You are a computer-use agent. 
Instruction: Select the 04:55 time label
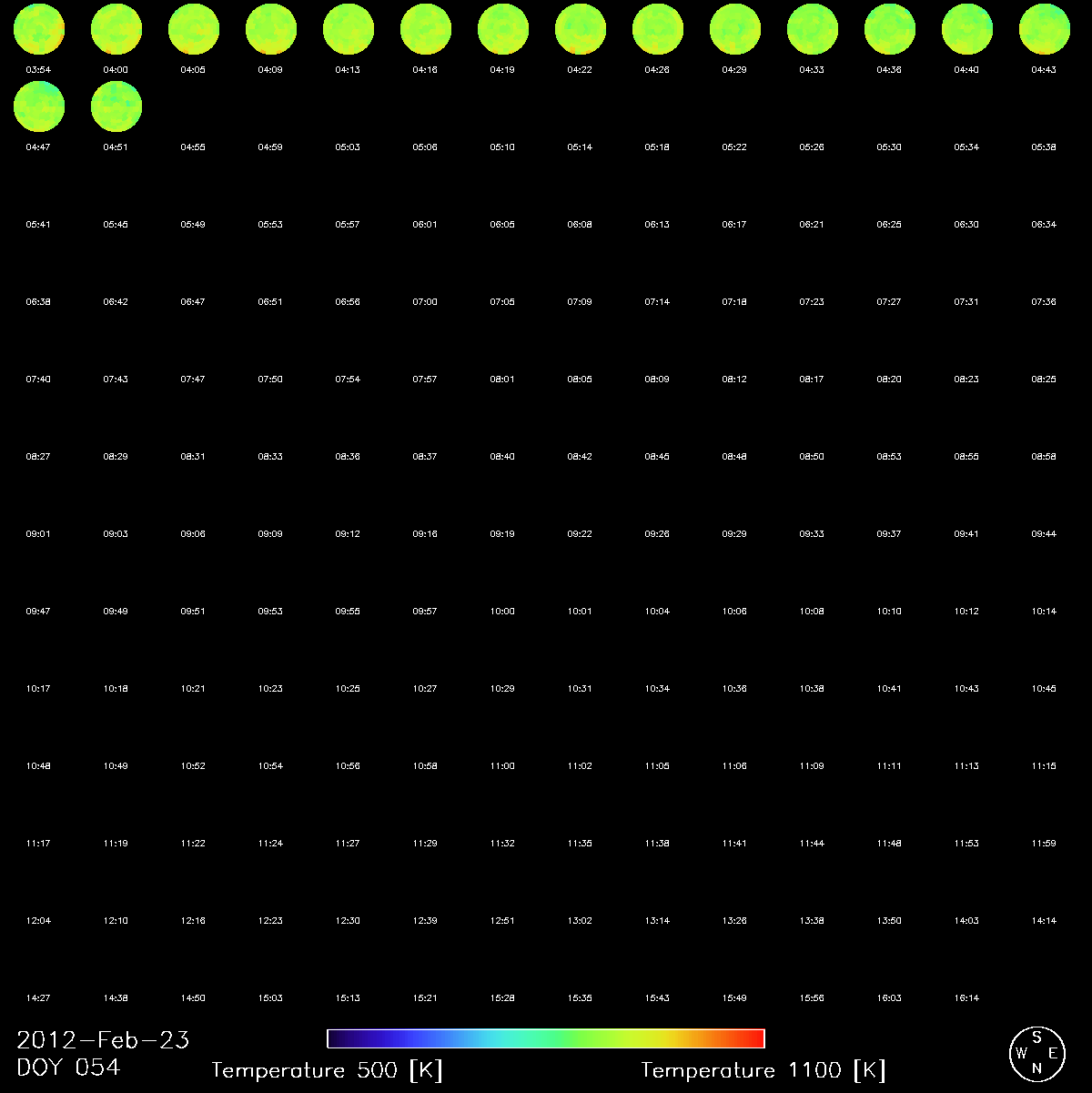click(193, 147)
